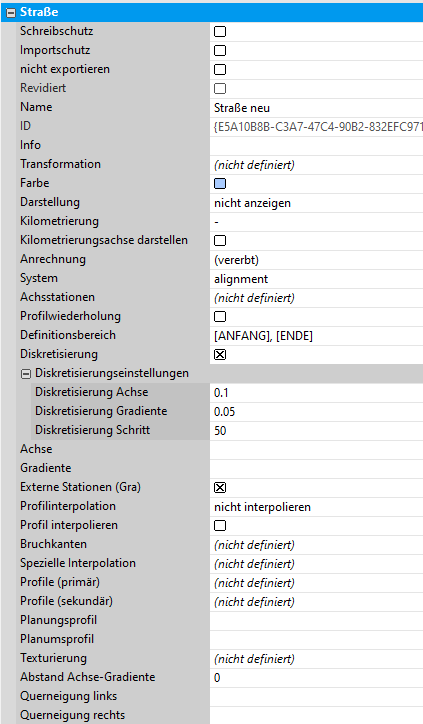Click the Diskretisierung Achse value 0.1
Screen dimensions: 423x724
(x=316, y=392)
